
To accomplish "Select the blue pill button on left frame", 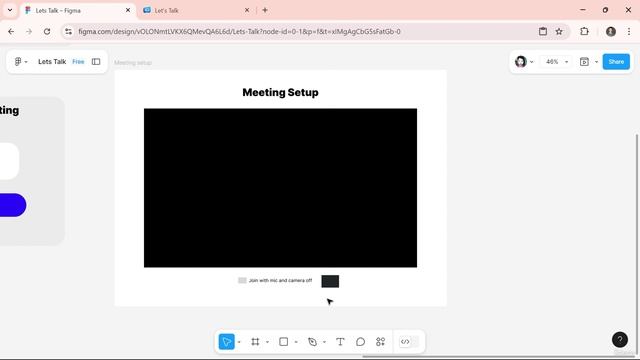I will [x=13, y=205].
